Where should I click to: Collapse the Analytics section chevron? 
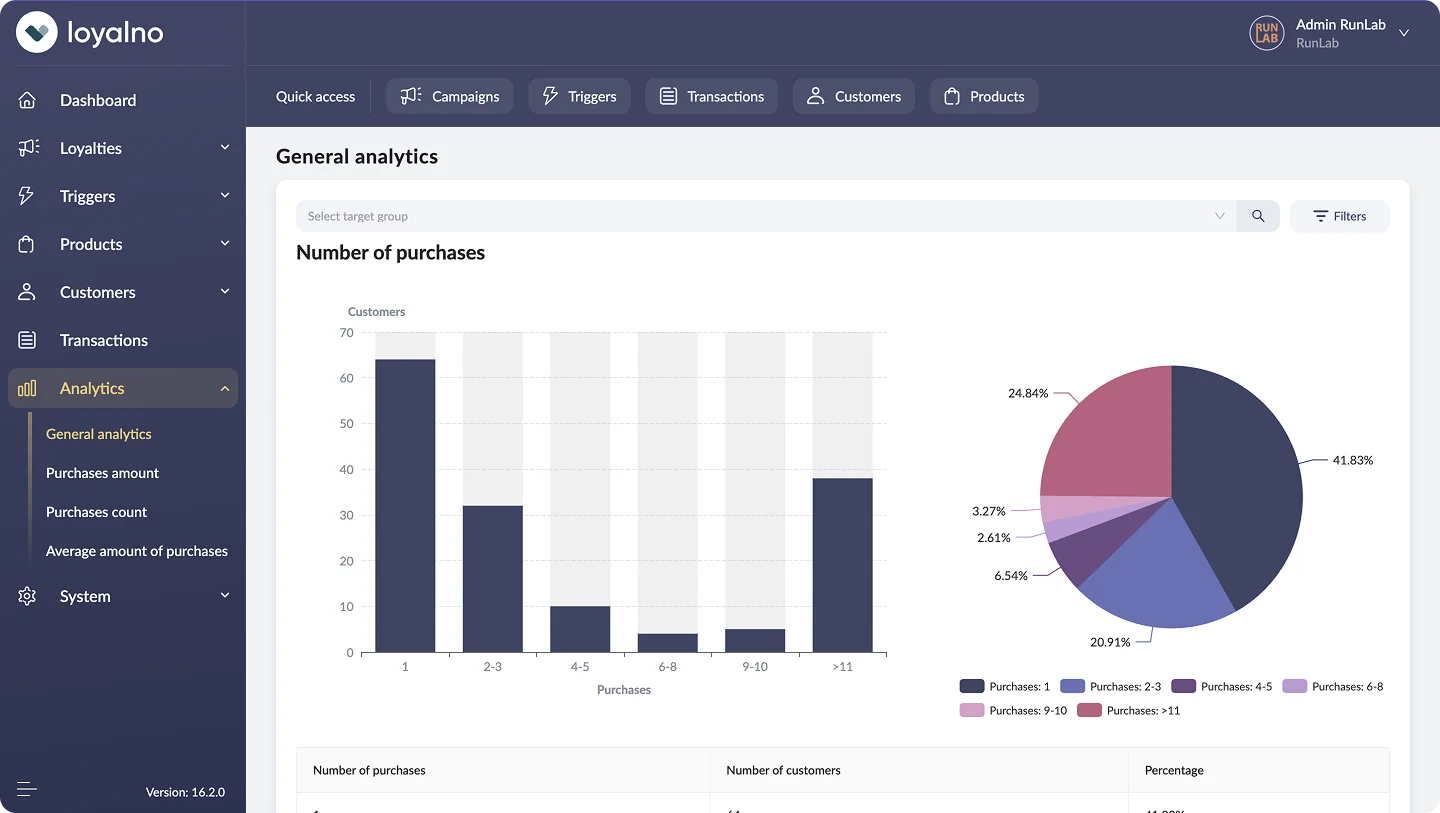(225, 388)
